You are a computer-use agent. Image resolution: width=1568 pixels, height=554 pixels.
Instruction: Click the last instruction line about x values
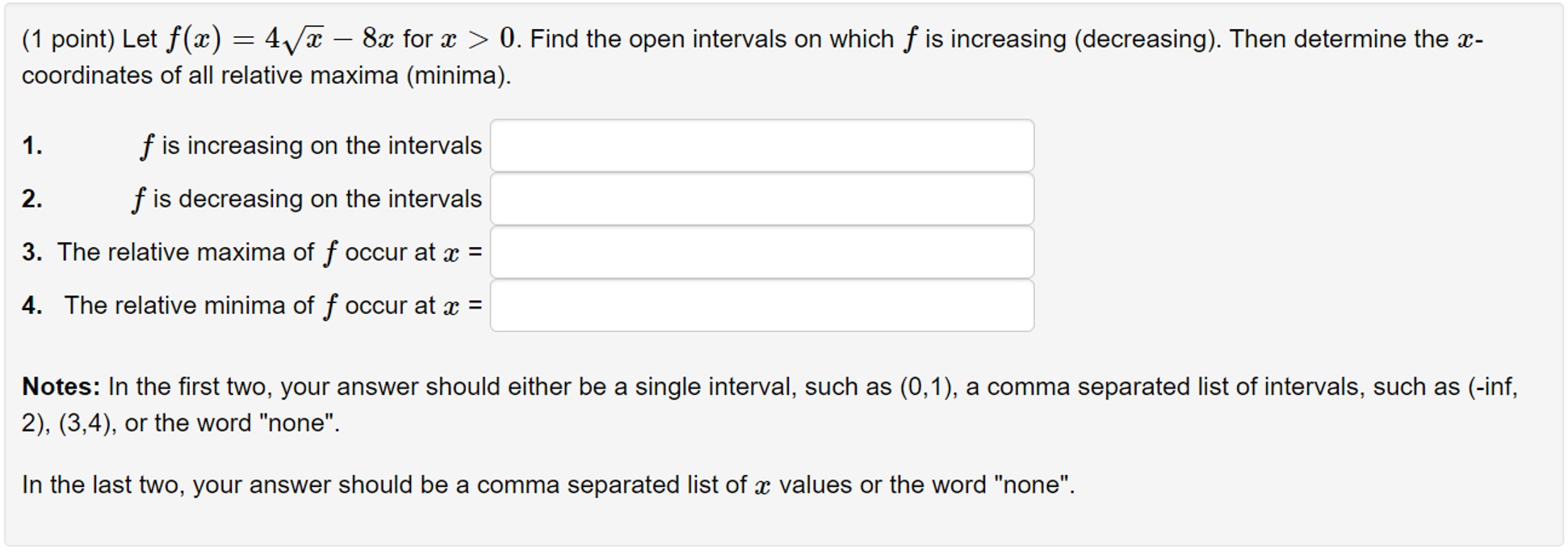[x=549, y=485]
